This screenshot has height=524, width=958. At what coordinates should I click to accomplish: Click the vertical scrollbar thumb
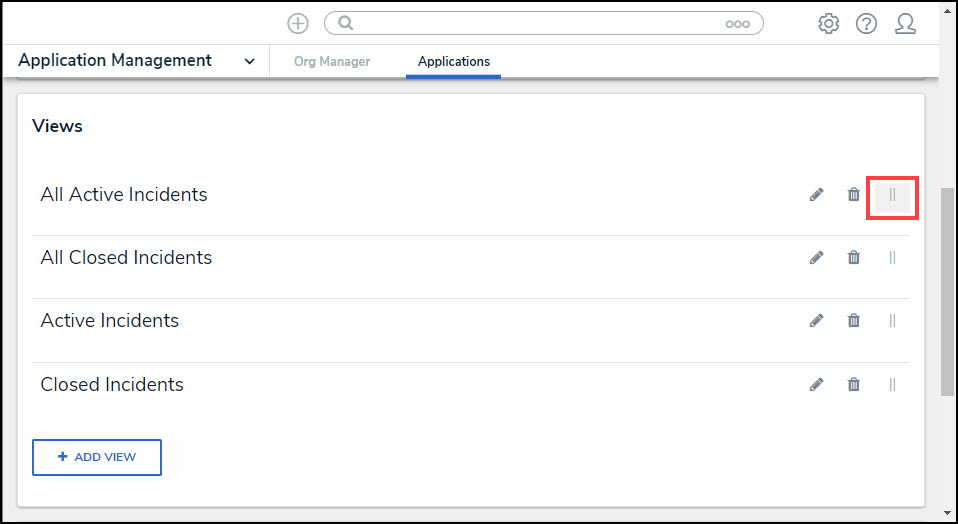(x=947, y=290)
